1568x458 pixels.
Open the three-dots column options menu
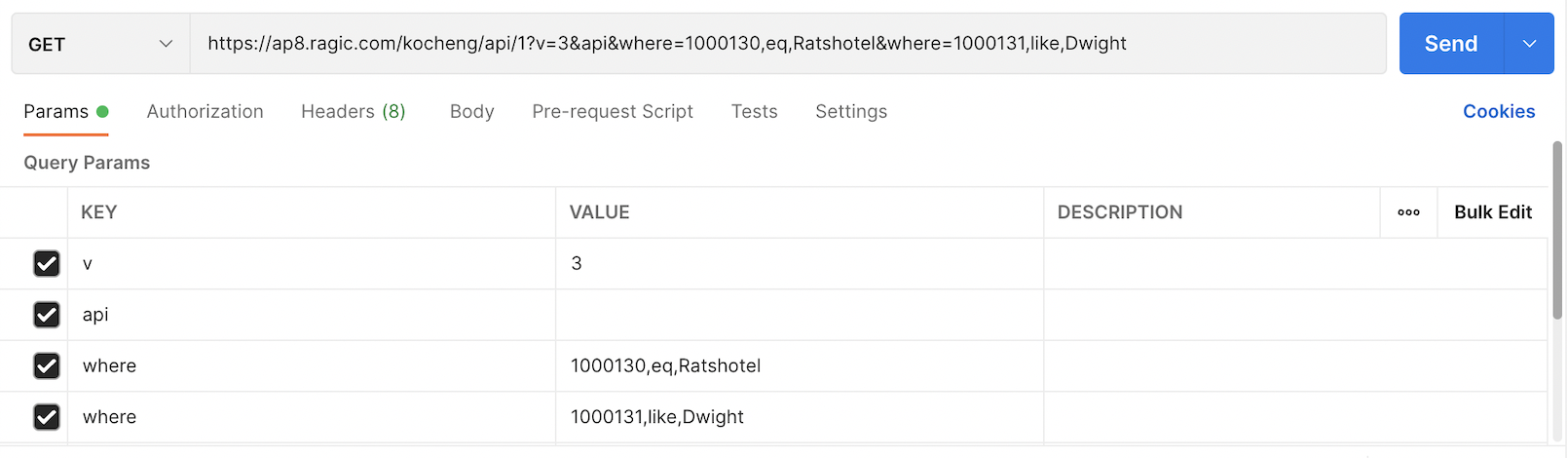click(x=1408, y=212)
